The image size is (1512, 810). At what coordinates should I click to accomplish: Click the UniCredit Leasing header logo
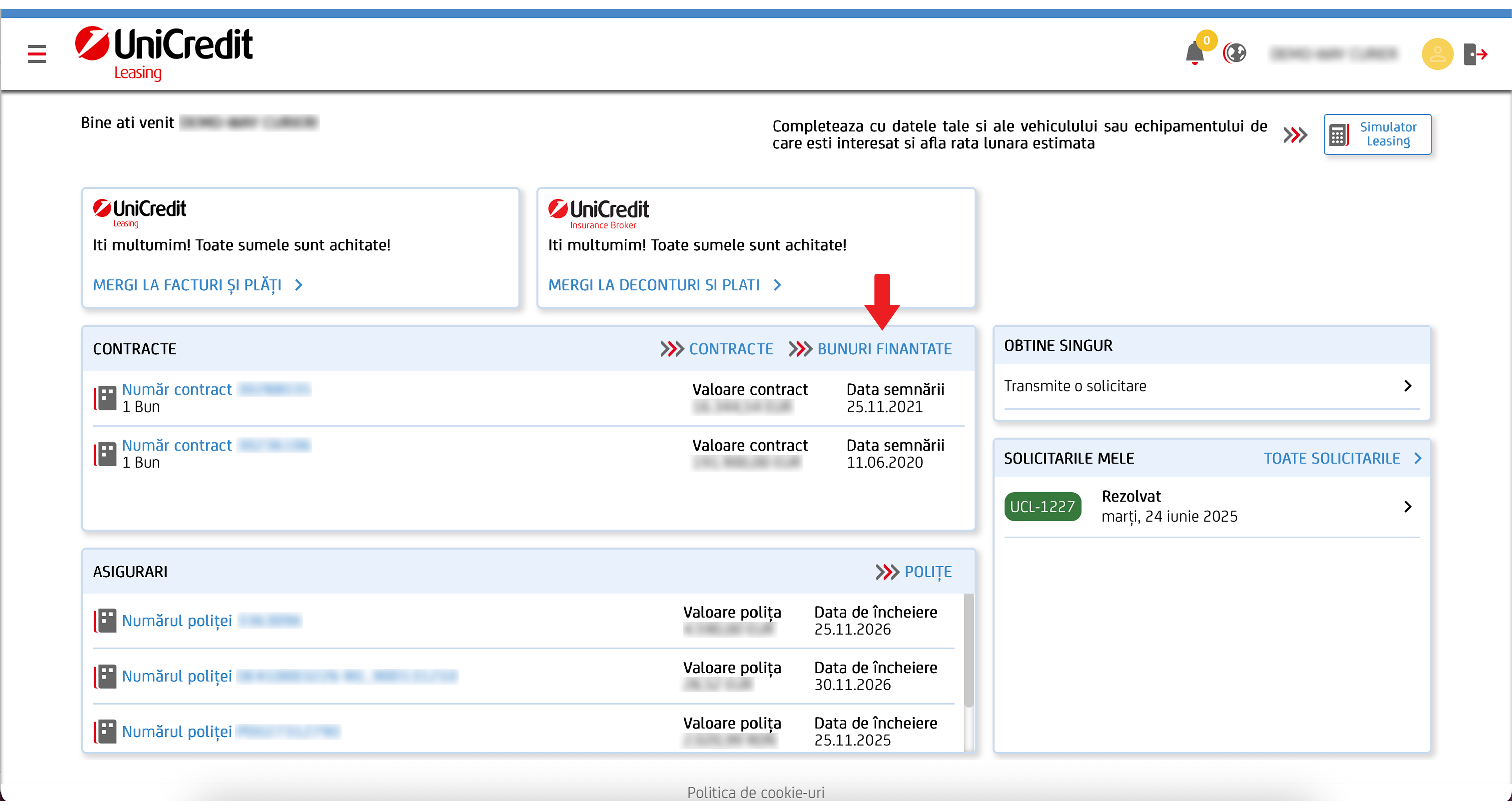(163, 53)
